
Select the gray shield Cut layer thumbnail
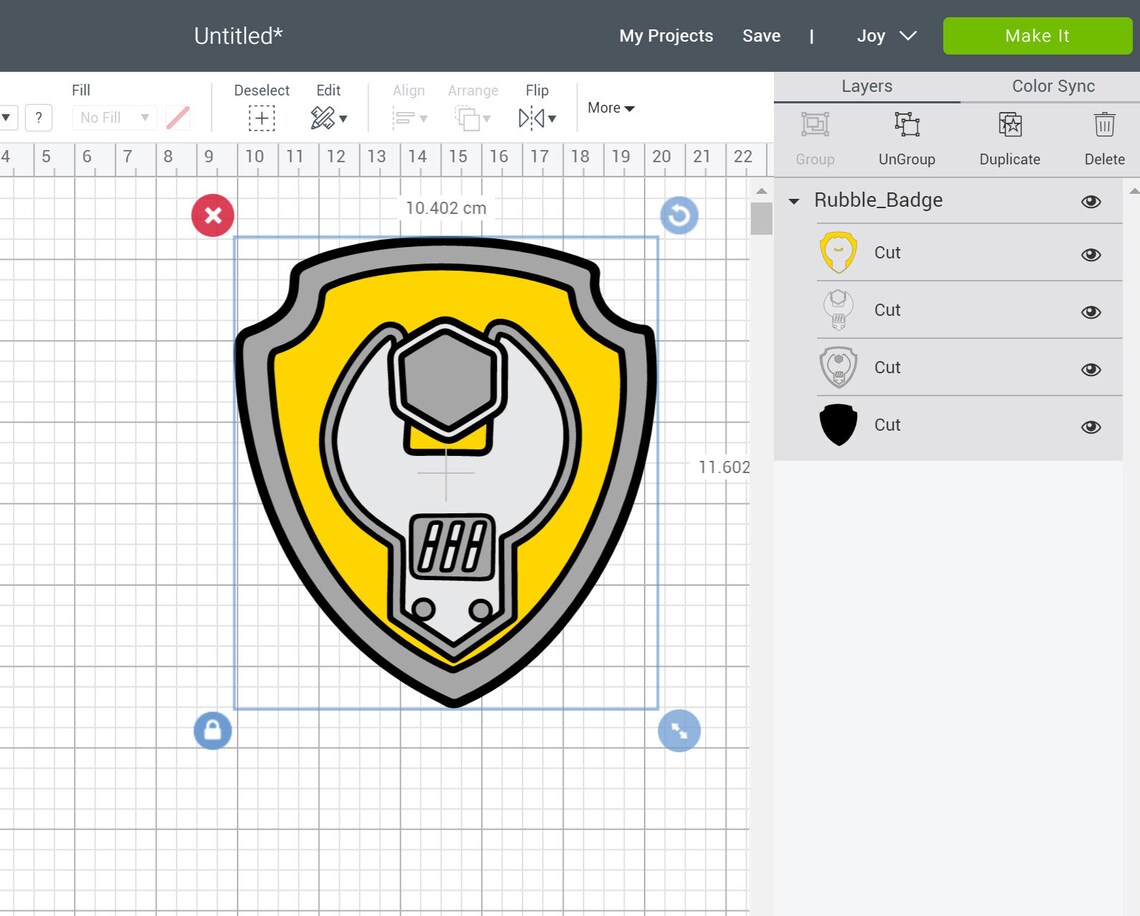click(838, 367)
